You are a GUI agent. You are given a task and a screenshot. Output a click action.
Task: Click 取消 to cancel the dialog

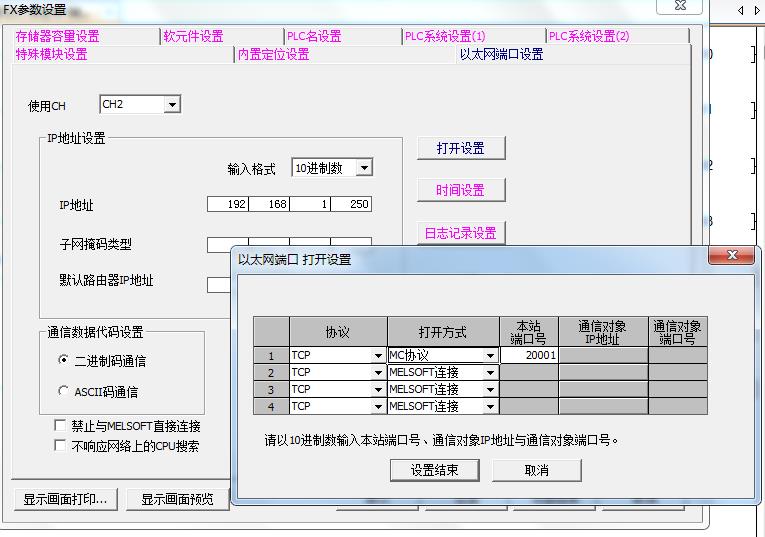coord(536,470)
